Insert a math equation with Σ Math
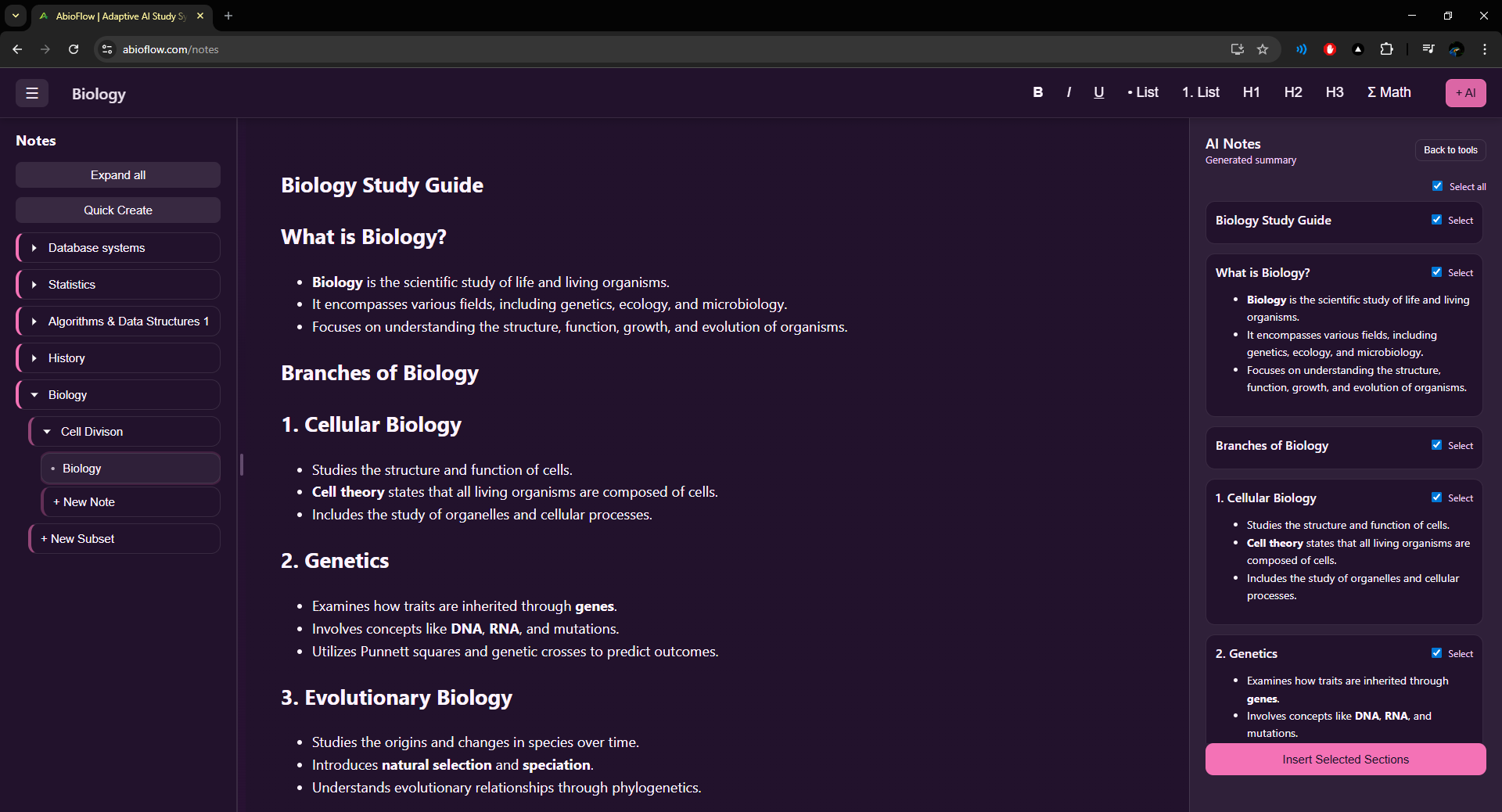 click(1389, 92)
